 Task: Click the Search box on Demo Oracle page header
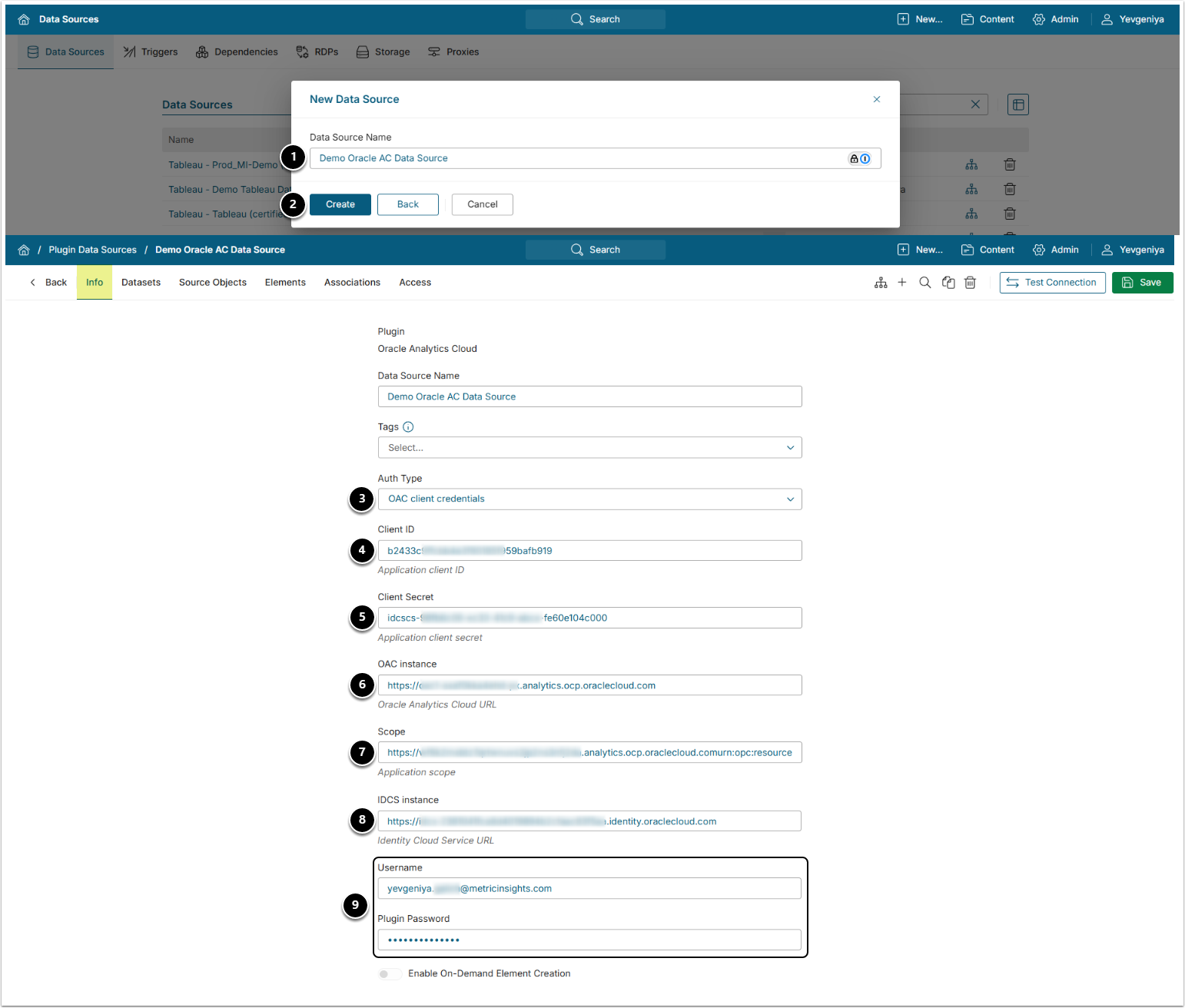point(596,250)
